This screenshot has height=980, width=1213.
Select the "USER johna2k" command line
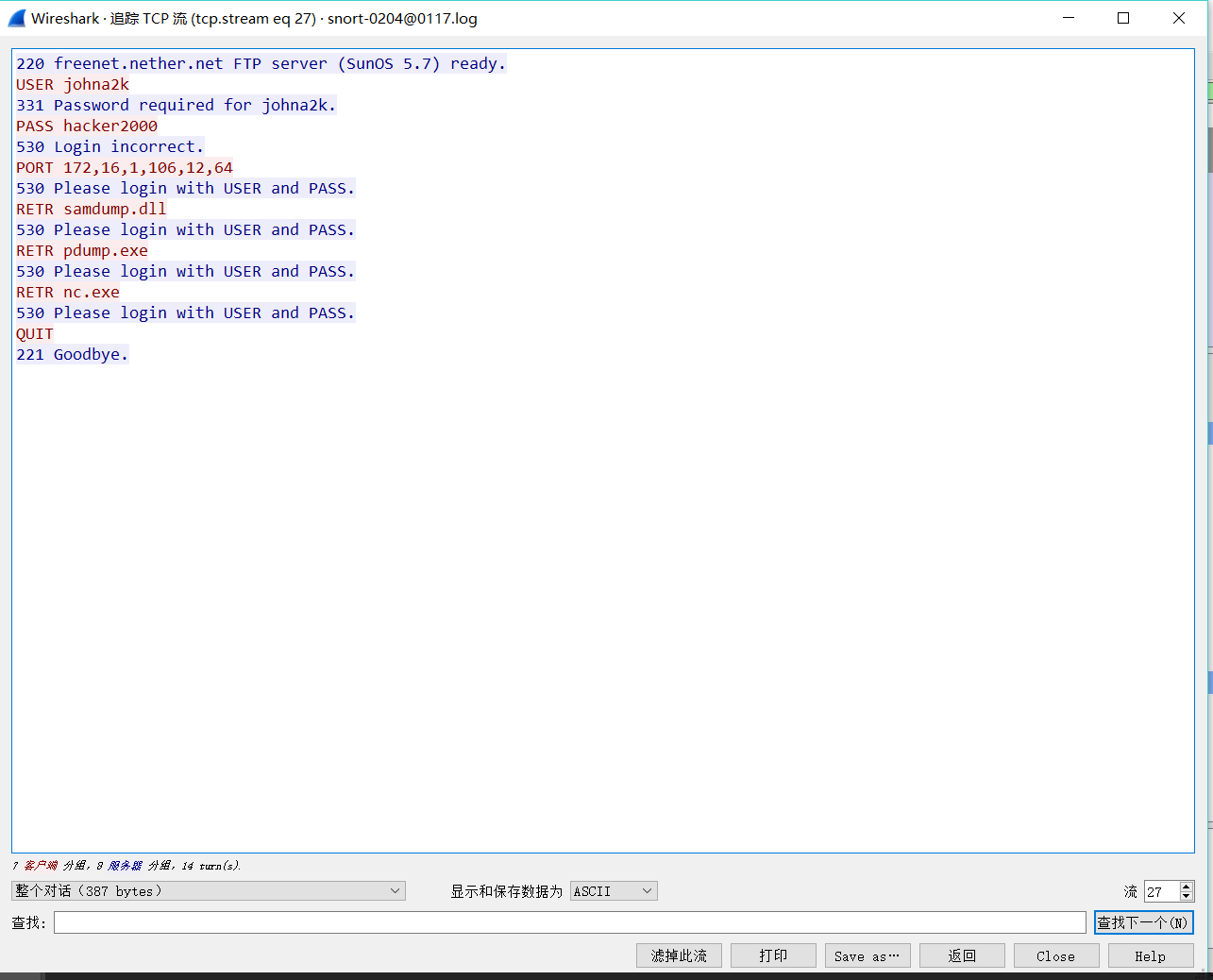tap(73, 84)
